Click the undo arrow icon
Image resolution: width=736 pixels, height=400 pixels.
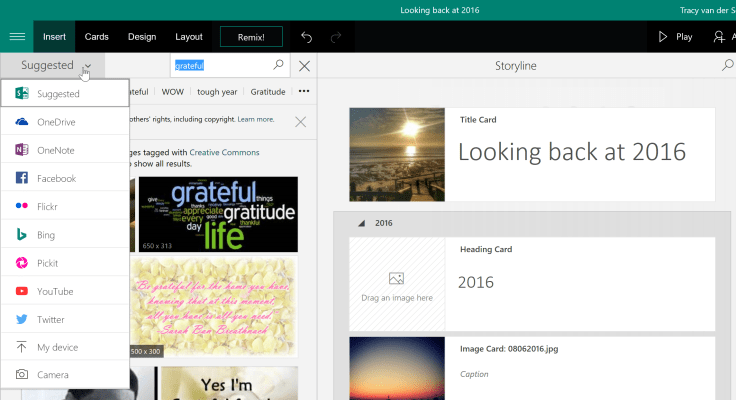point(307,37)
